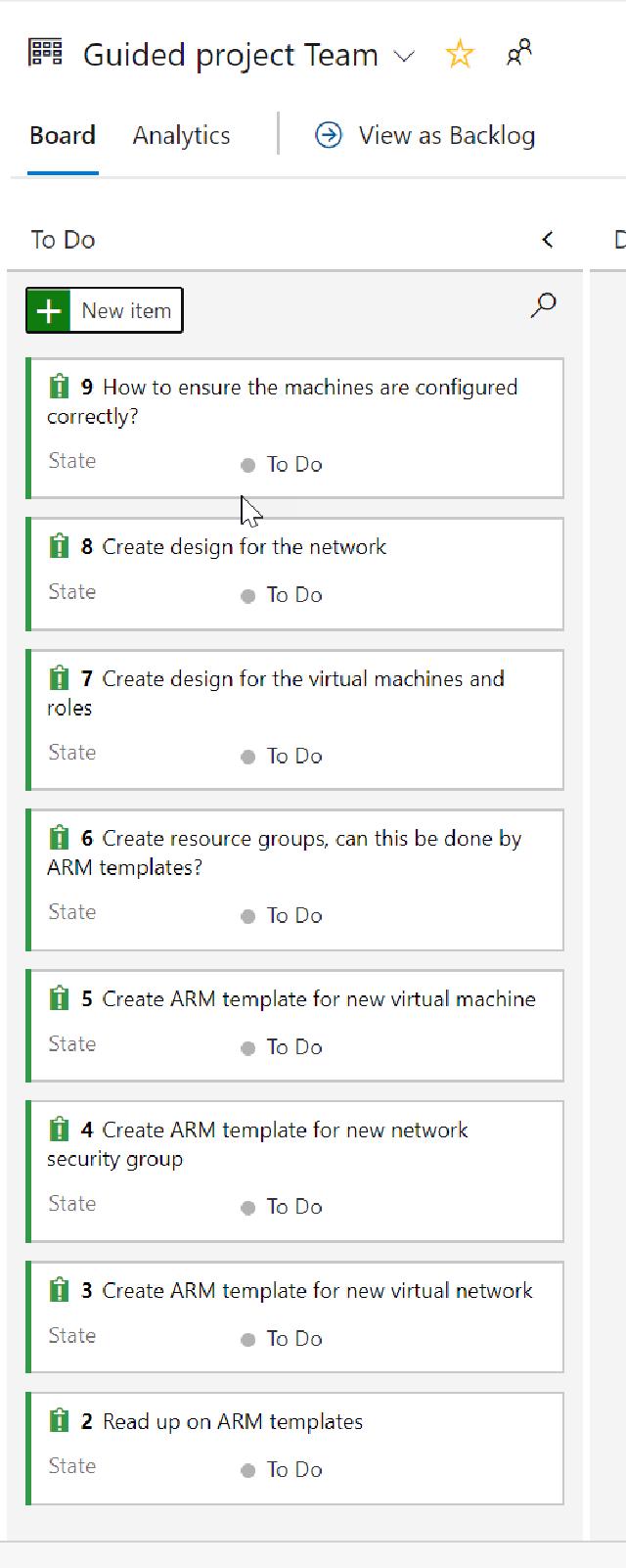Click the work item icon on card 9

click(59, 388)
